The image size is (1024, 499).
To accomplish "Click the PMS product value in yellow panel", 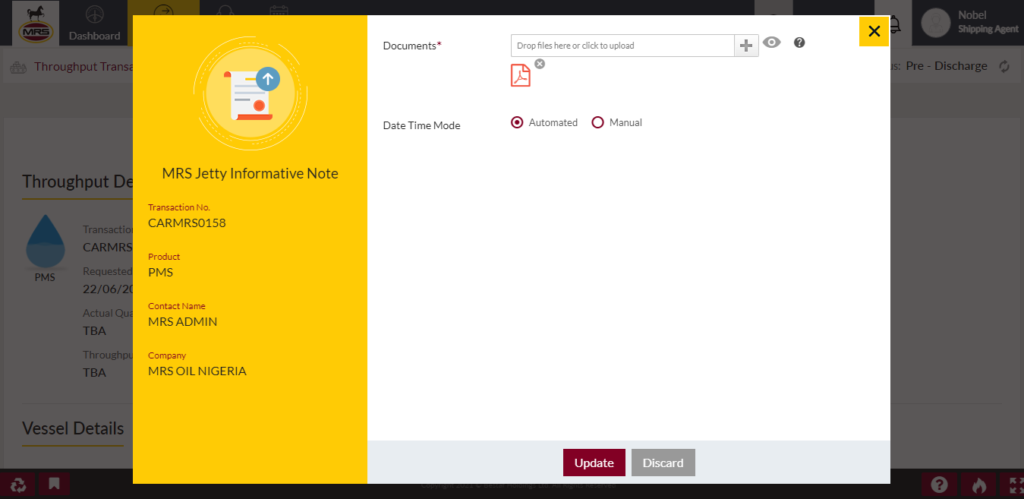I will coord(161,272).
